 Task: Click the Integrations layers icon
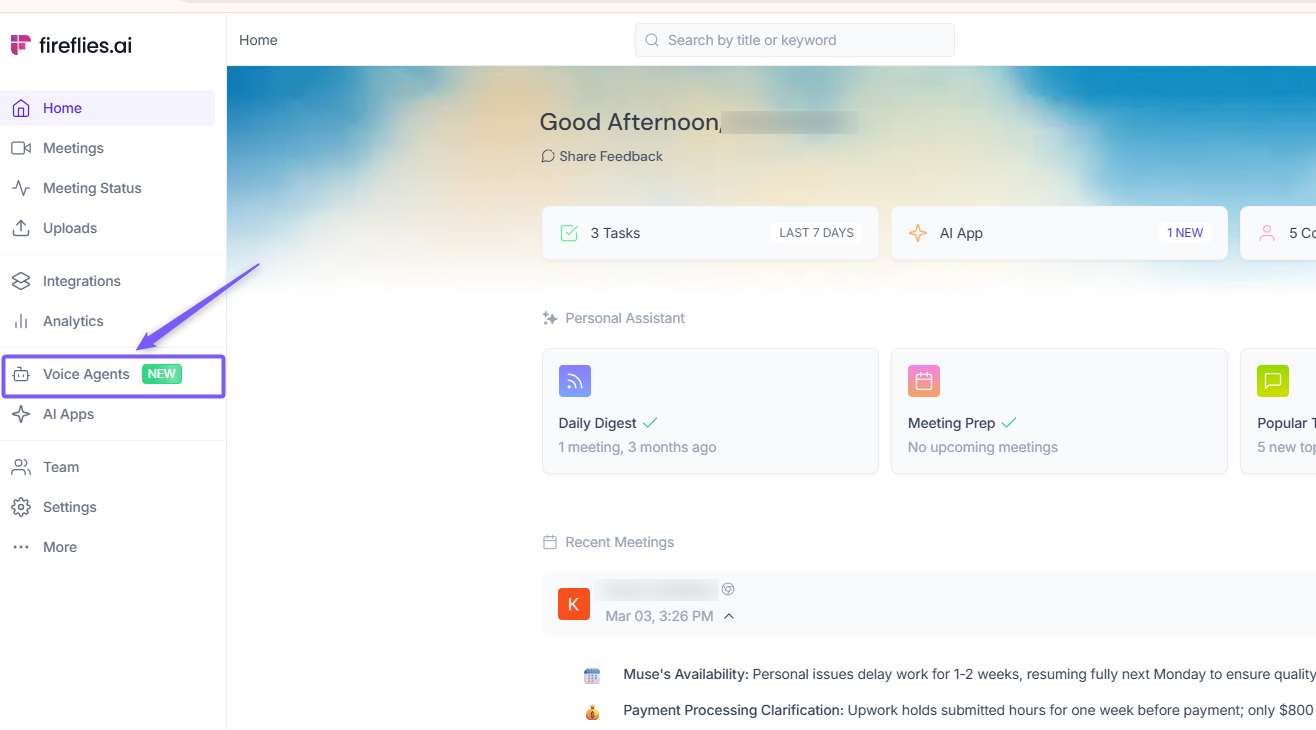pyautogui.click(x=21, y=281)
